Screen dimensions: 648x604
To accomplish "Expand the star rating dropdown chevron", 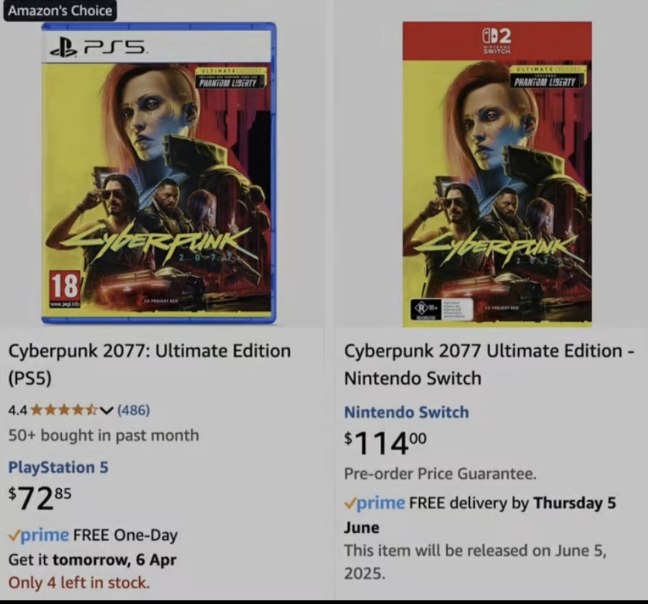I will pos(107,410).
